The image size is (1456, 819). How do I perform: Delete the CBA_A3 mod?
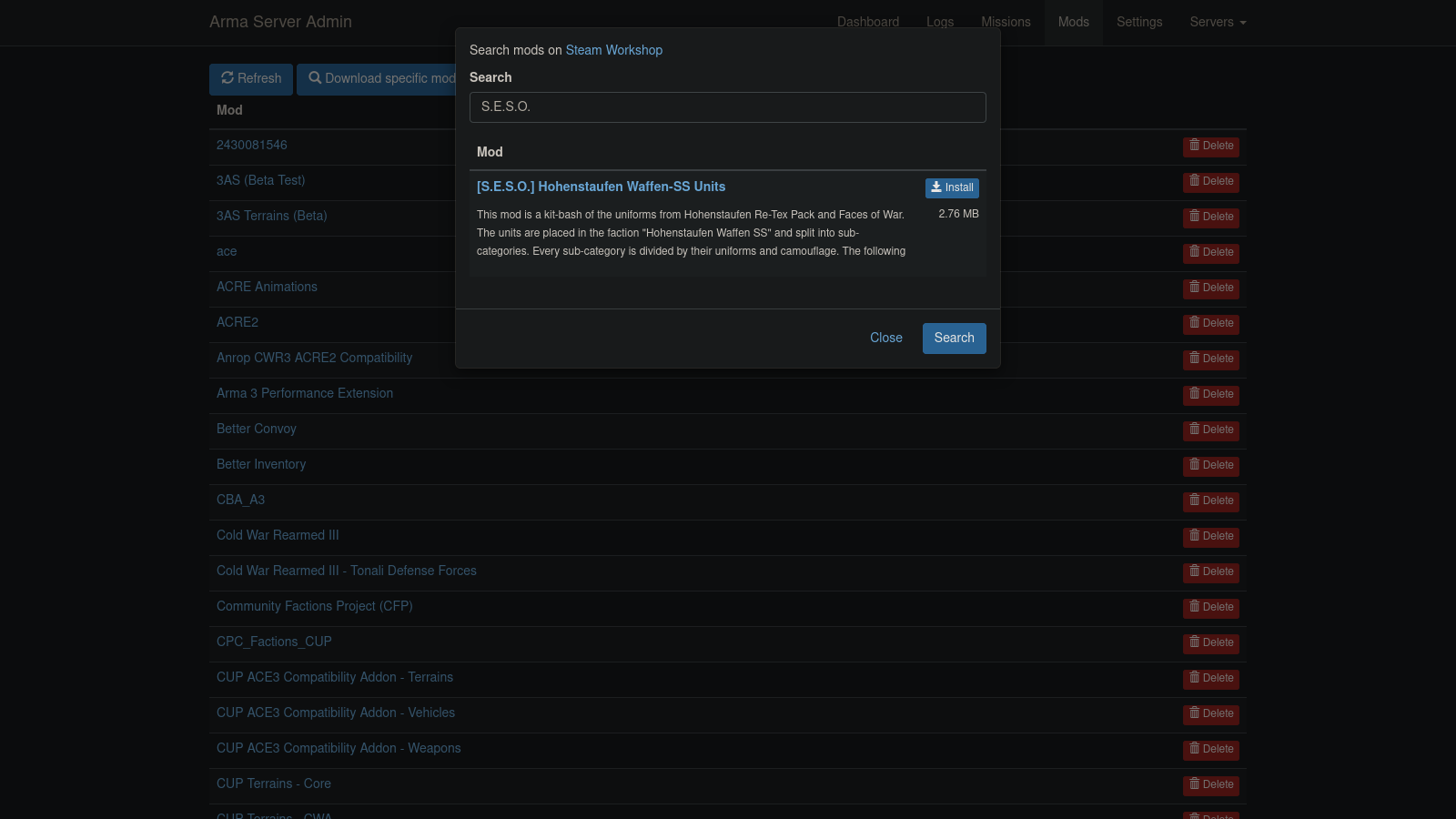(x=1211, y=501)
